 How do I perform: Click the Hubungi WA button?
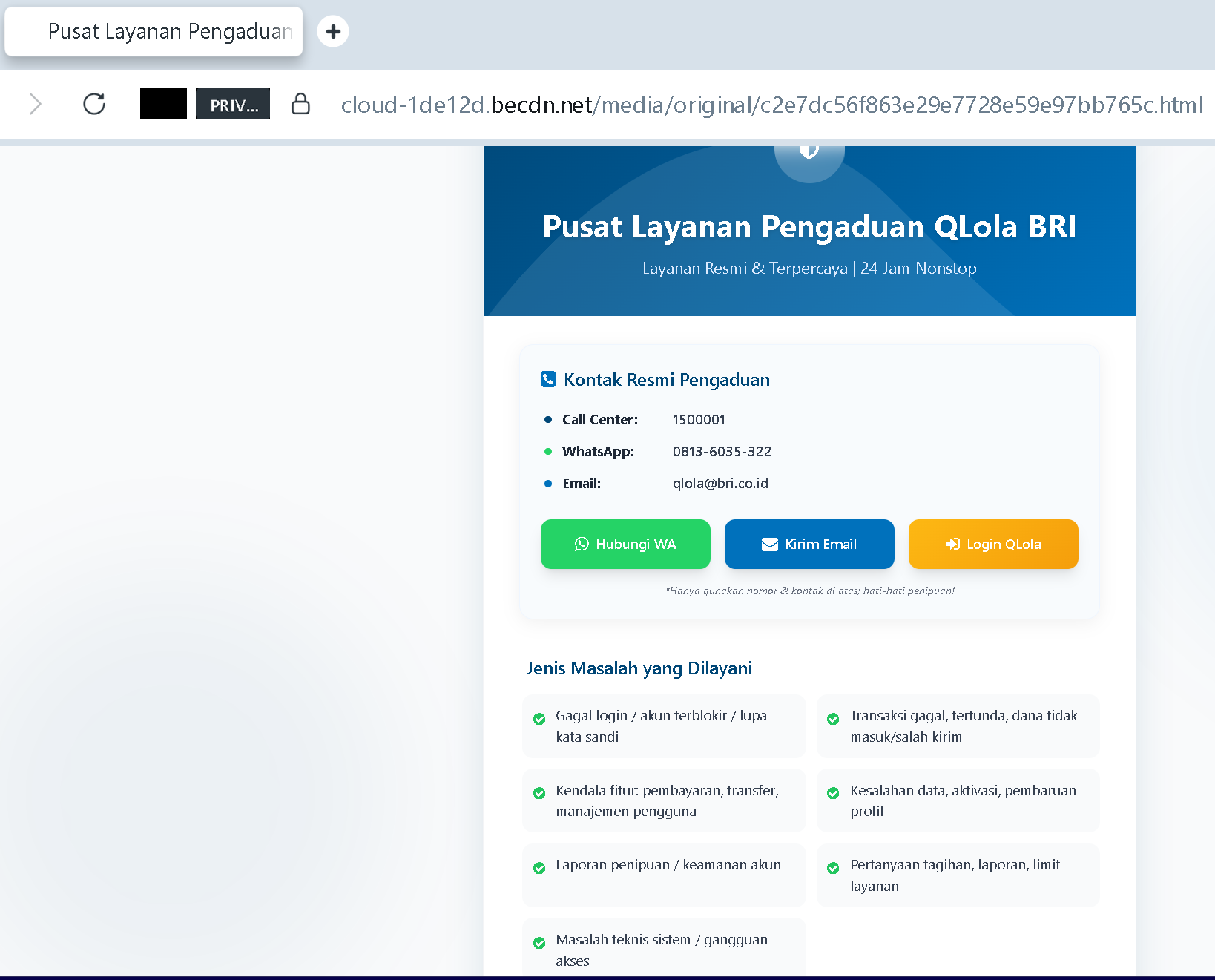(625, 544)
